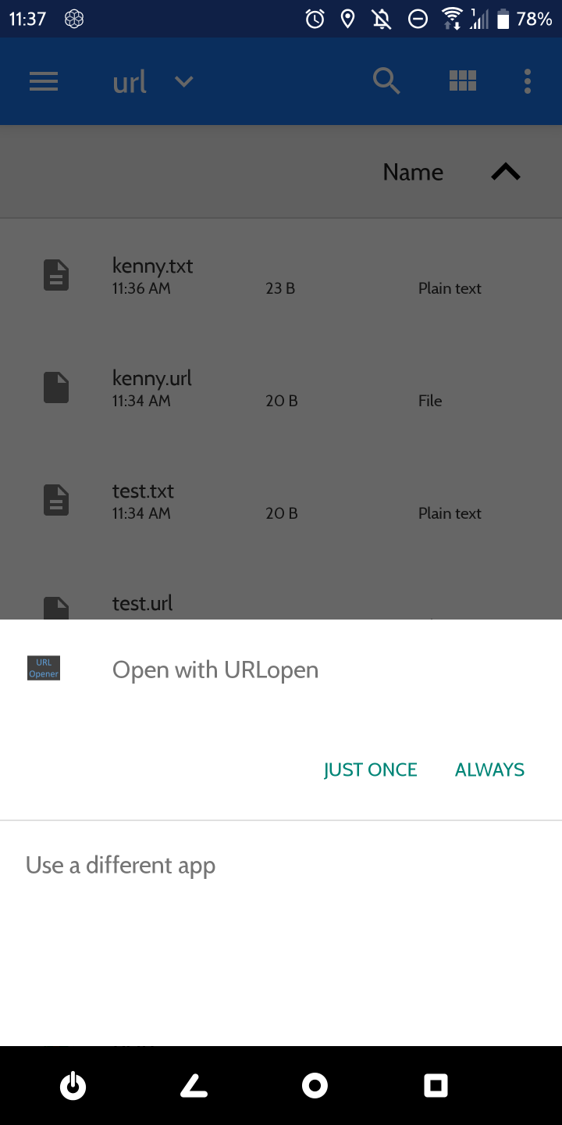Tap the kenny.txt document icon

point(57,276)
